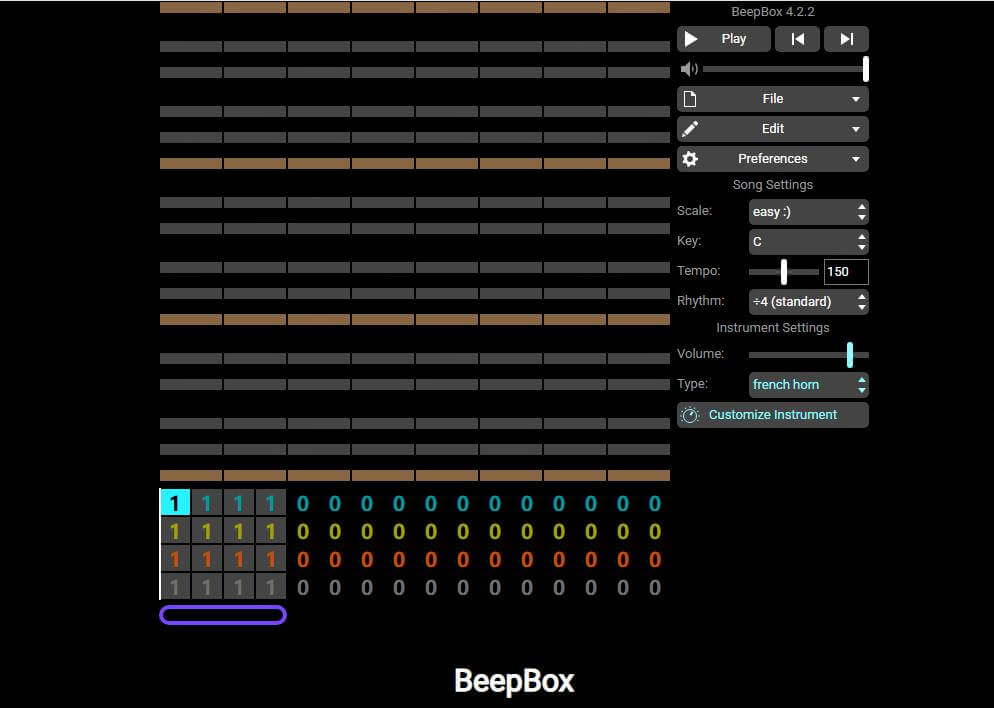
Task: Click the play triangle icon
Action: pos(692,38)
